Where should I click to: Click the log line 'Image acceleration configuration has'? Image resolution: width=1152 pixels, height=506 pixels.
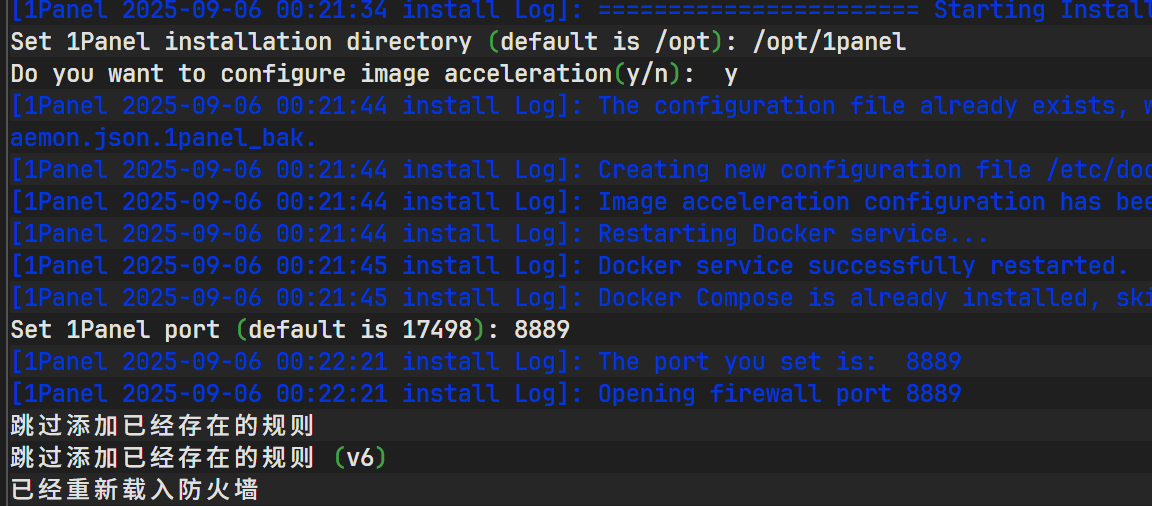click(x=581, y=202)
